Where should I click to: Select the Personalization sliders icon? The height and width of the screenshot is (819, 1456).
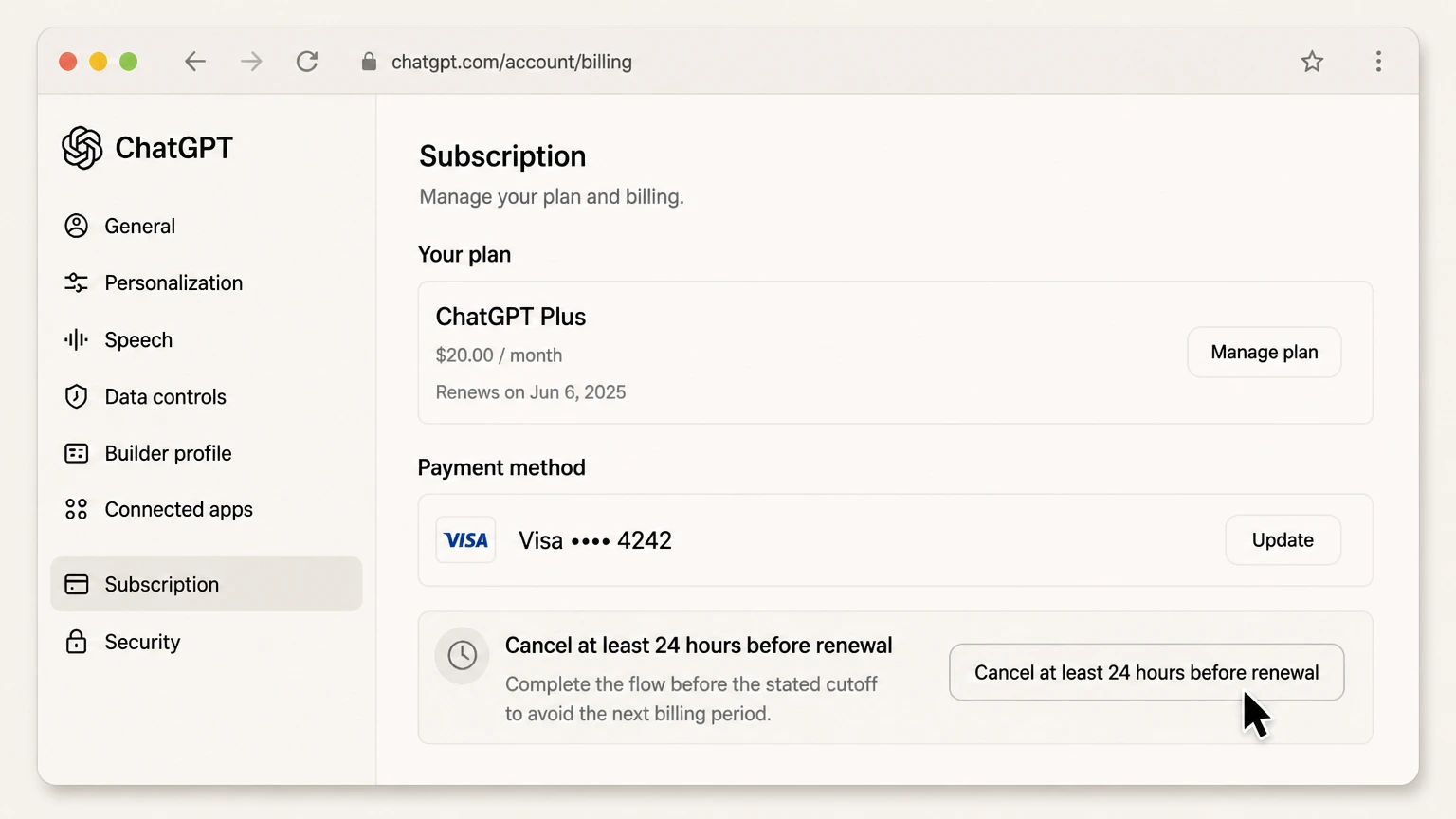click(77, 282)
